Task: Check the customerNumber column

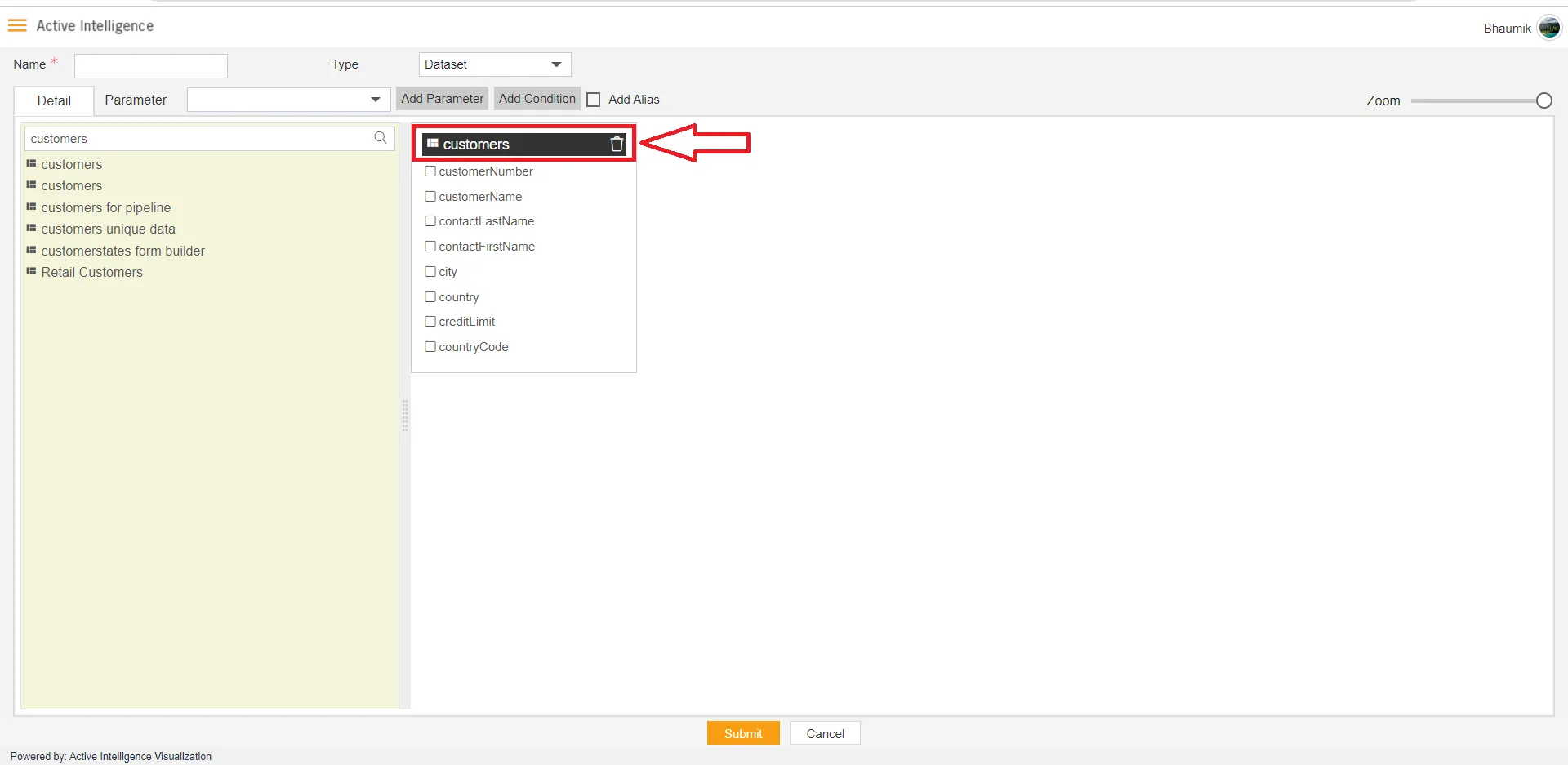Action: pyautogui.click(x=430, y=171)
